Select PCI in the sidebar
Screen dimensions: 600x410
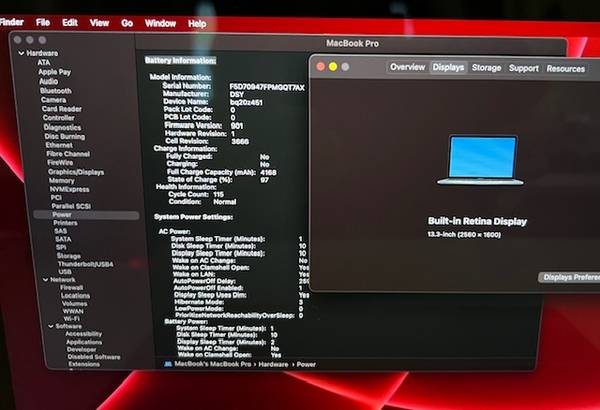(56, 198)
